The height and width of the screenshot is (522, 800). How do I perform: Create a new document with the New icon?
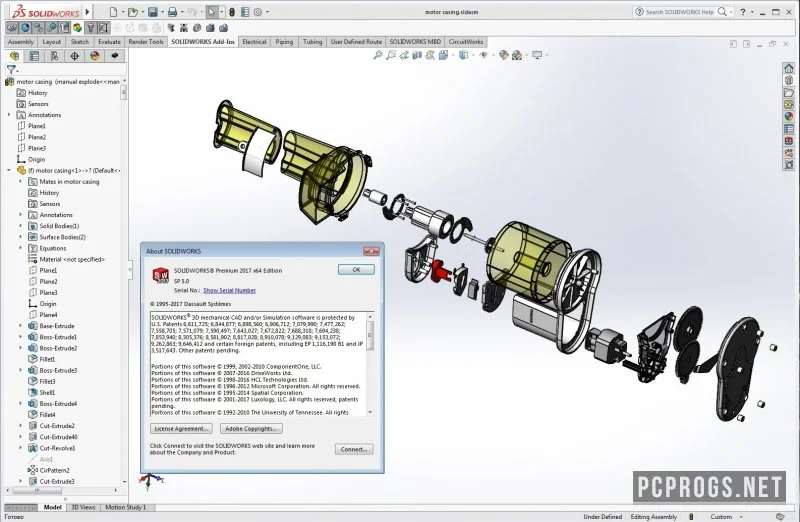113,12
